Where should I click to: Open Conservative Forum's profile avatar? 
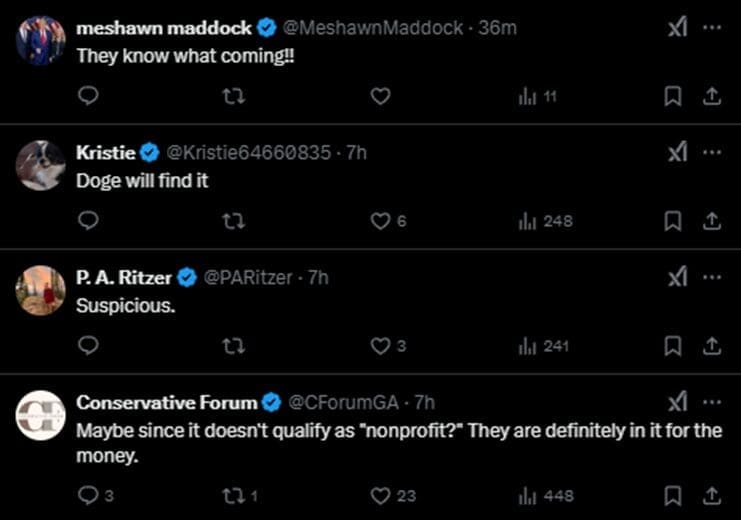tap(41, 415)
